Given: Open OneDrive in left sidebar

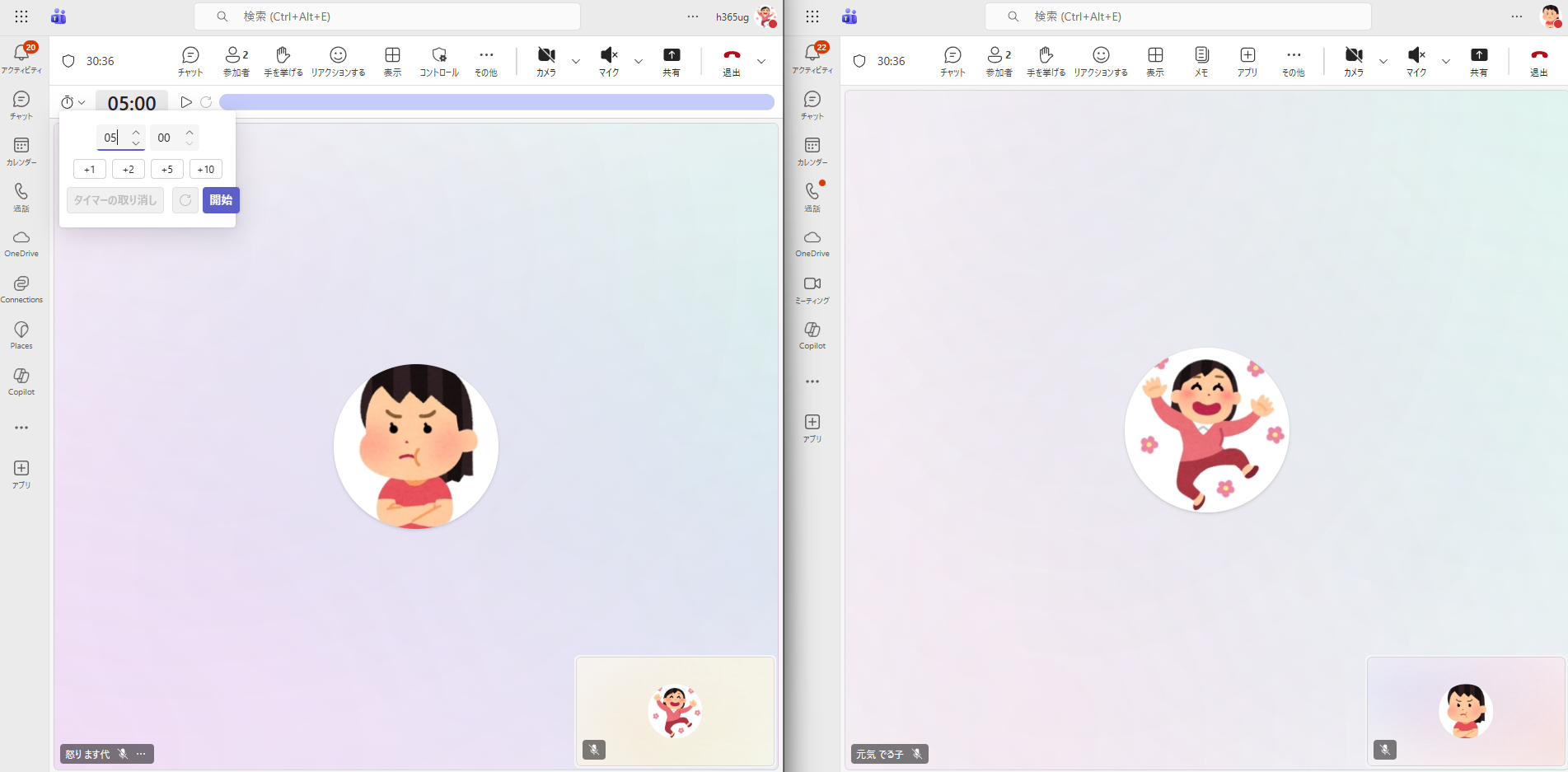Looking at the screenshot, I should 21,243.
